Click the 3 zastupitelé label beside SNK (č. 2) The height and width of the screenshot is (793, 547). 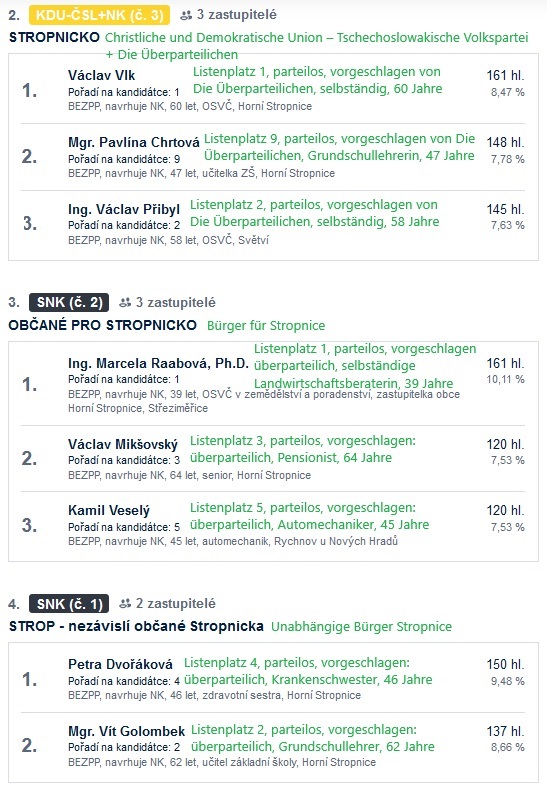pos(175,302)
